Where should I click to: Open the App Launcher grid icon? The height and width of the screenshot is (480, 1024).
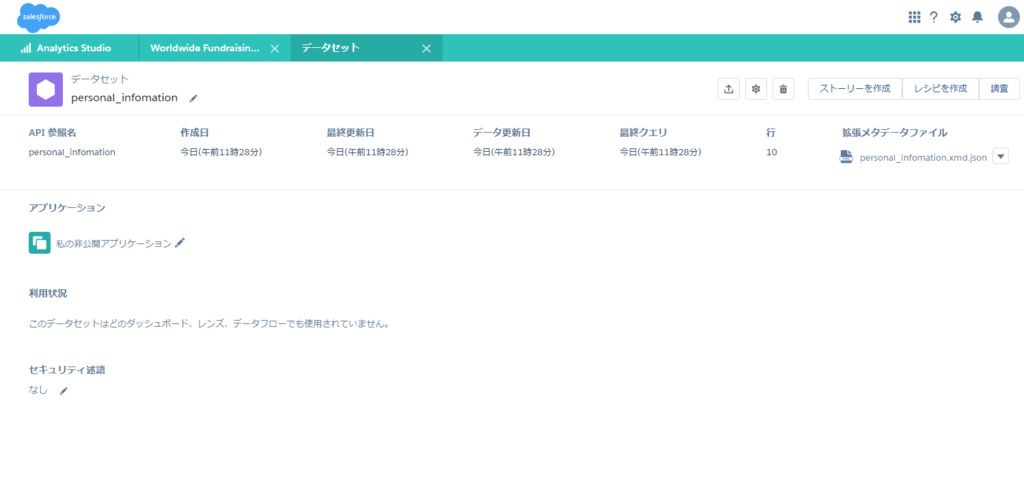(914, 17)
